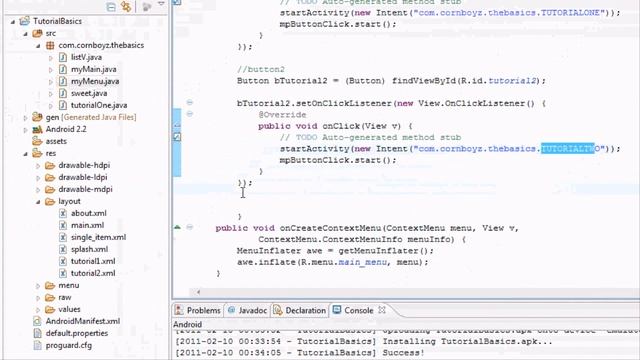Expand myMain.java file node

click(51, 70)
